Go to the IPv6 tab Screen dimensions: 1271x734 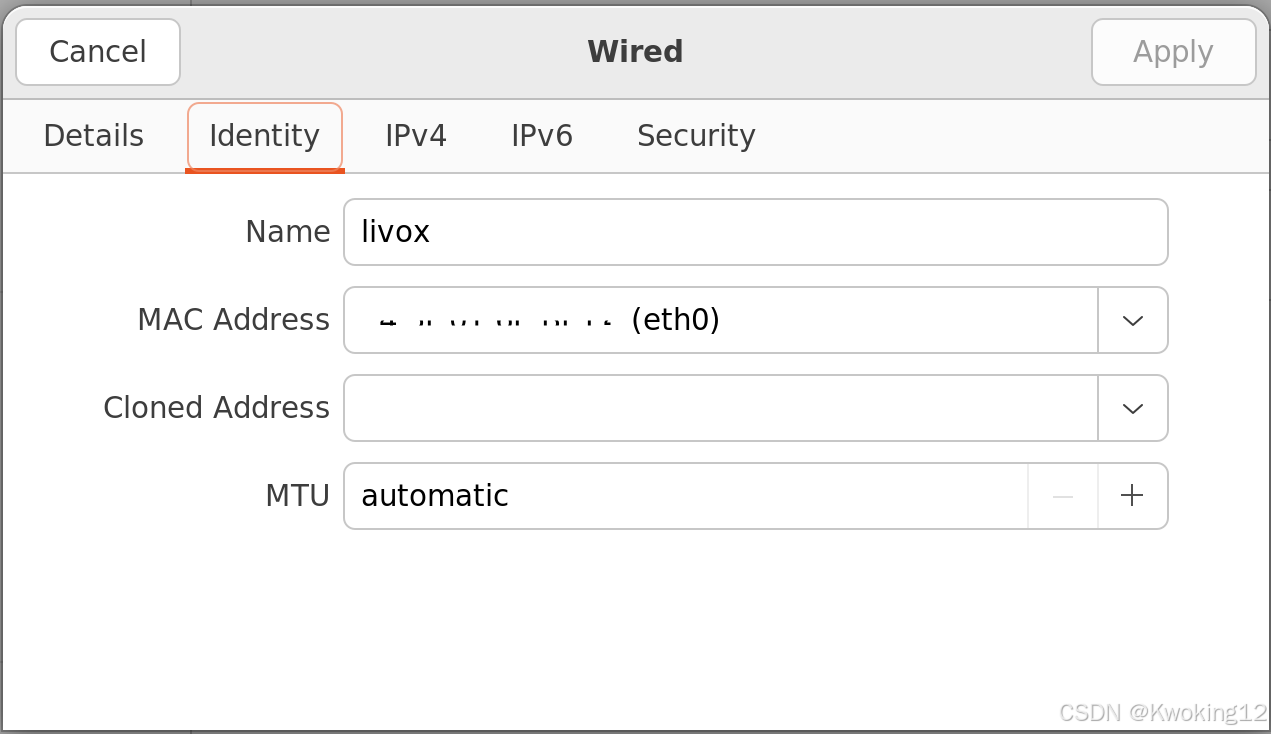point(542,136)
